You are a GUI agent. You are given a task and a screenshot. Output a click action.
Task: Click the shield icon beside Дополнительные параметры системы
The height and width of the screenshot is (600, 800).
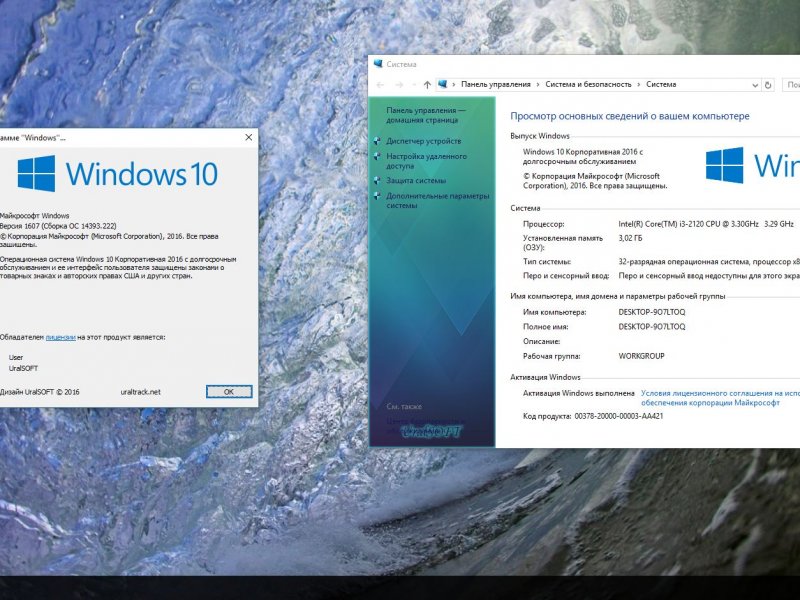[377, 196]
